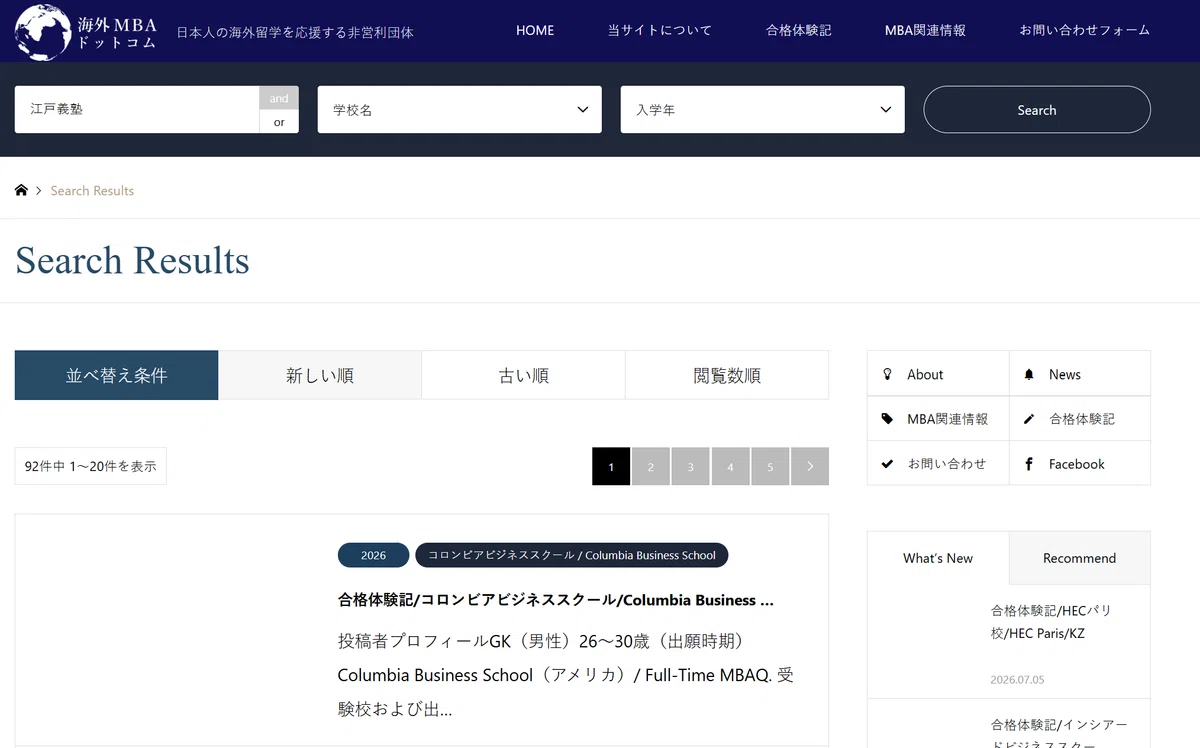Open the 合格体験記/HECパリ校 What's New article
The image size is (1200, 748).
tap(1052, 622)
